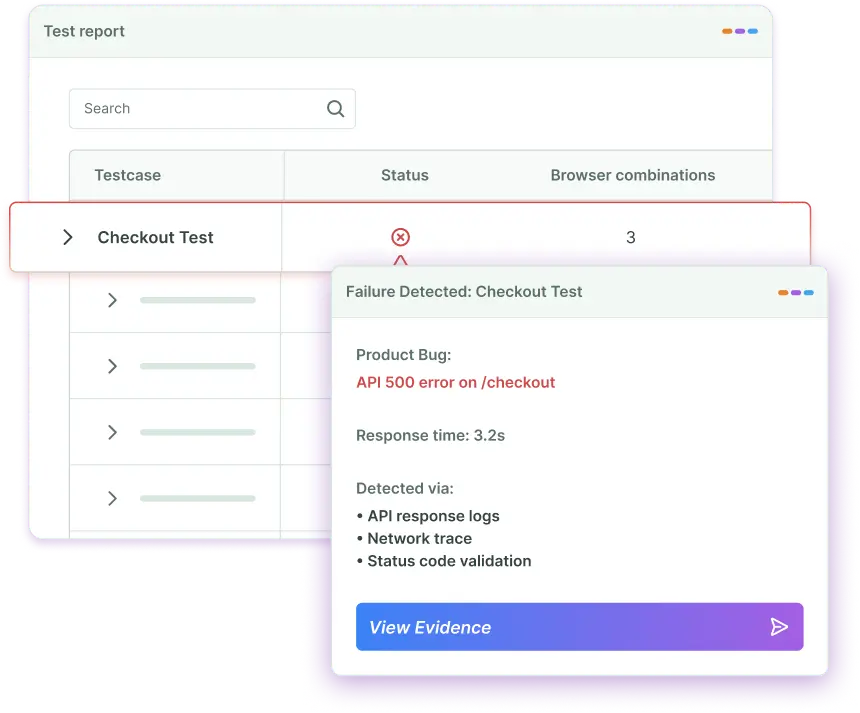860x713 pixels.
Task: Expand the Checkout Test row
Action: tap(68, 237)
